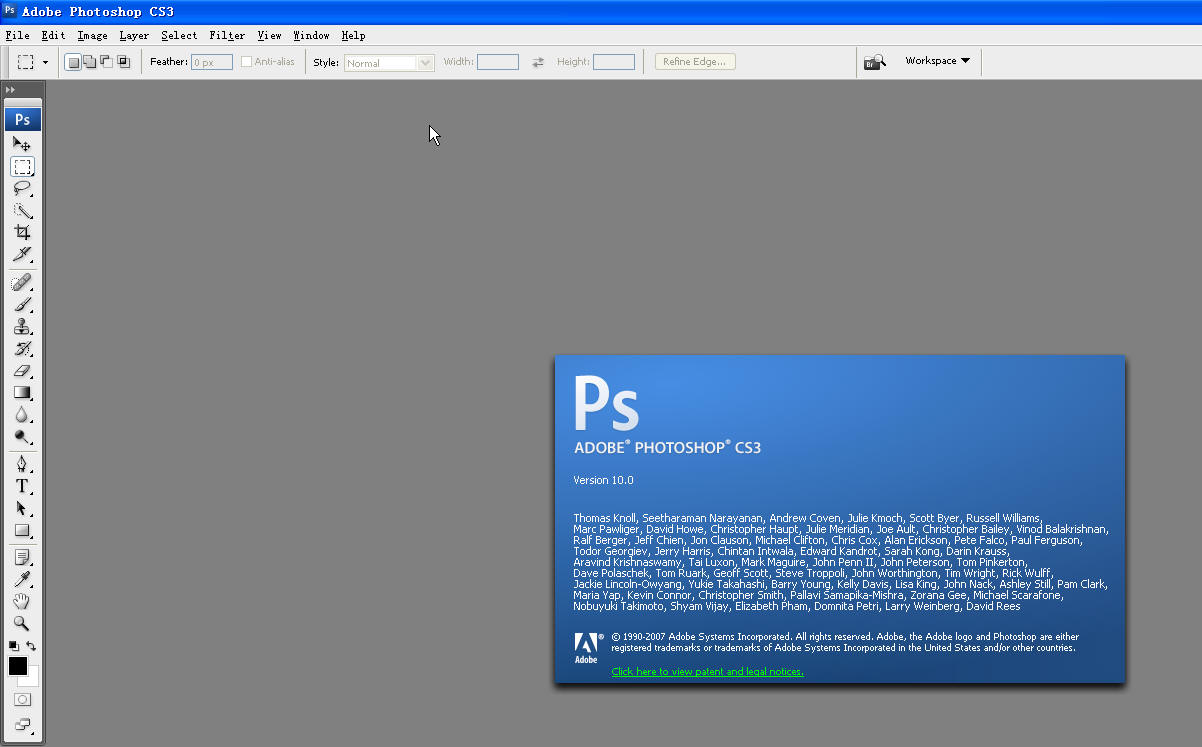Select the Move tool
Screen dimensions: 1202x747
tap(22, 144)
